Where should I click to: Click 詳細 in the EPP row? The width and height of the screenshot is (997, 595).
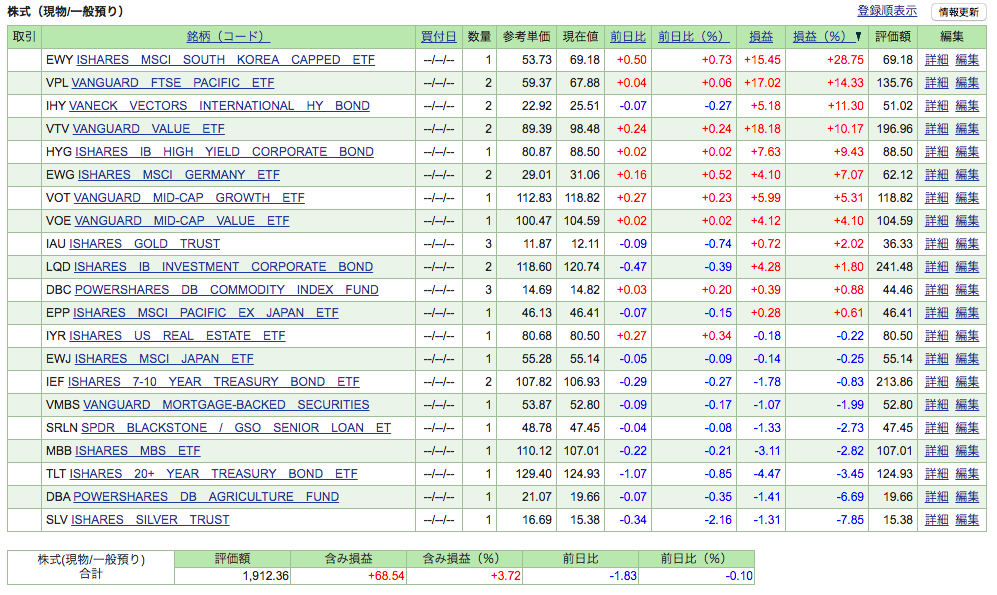937,313
